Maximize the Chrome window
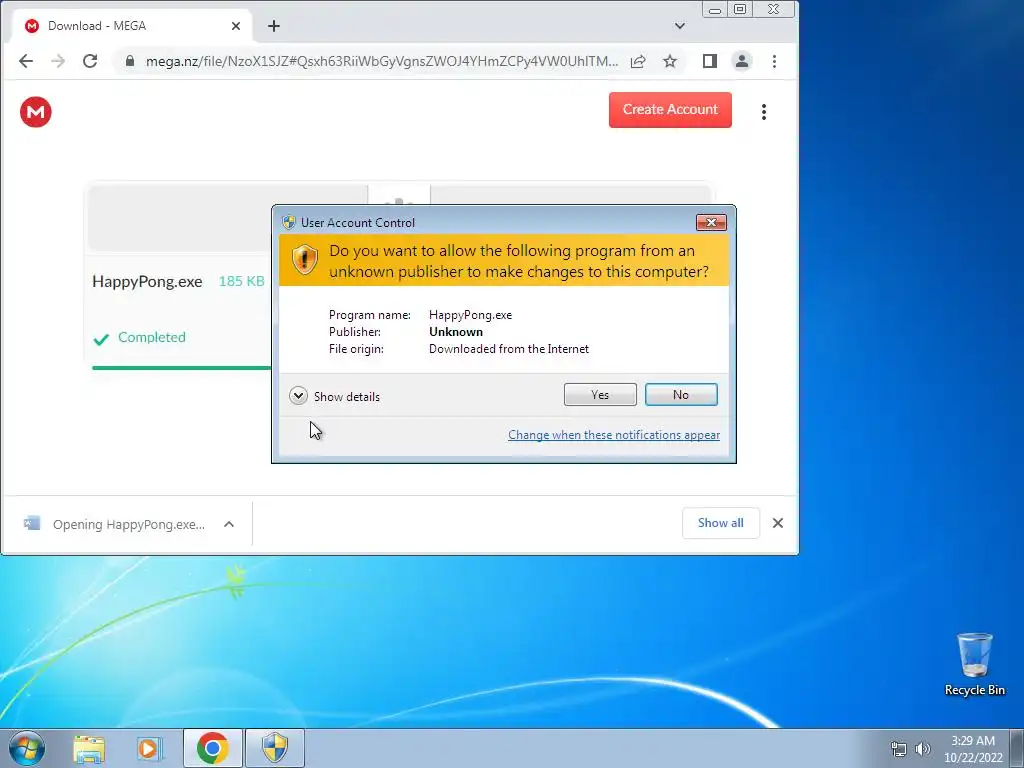 click(740, 10)
